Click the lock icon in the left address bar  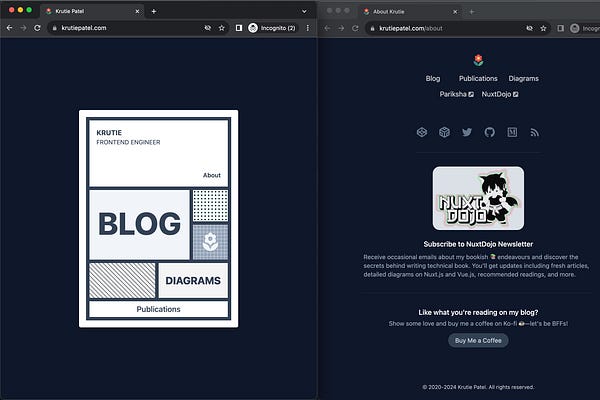click(x=55, y=28)
